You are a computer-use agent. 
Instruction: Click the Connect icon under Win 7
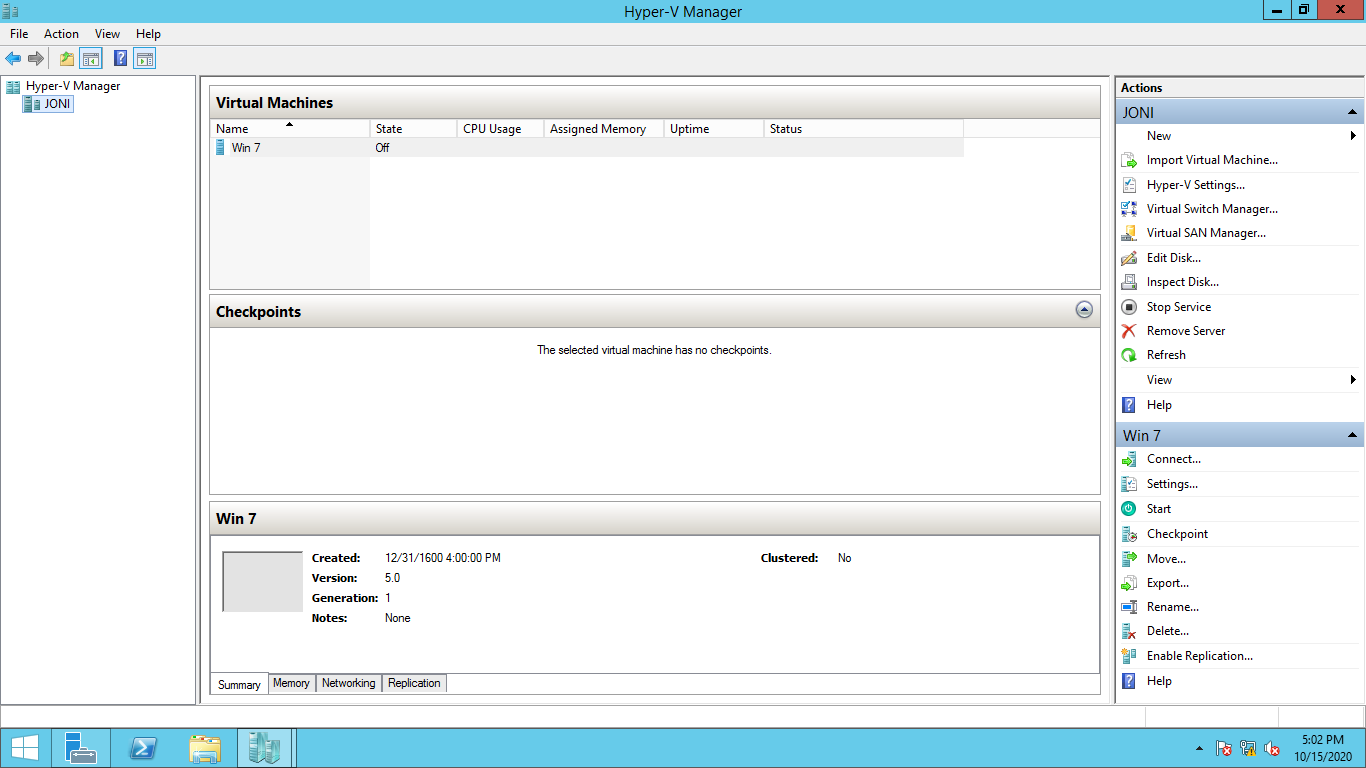point(1129,459)
